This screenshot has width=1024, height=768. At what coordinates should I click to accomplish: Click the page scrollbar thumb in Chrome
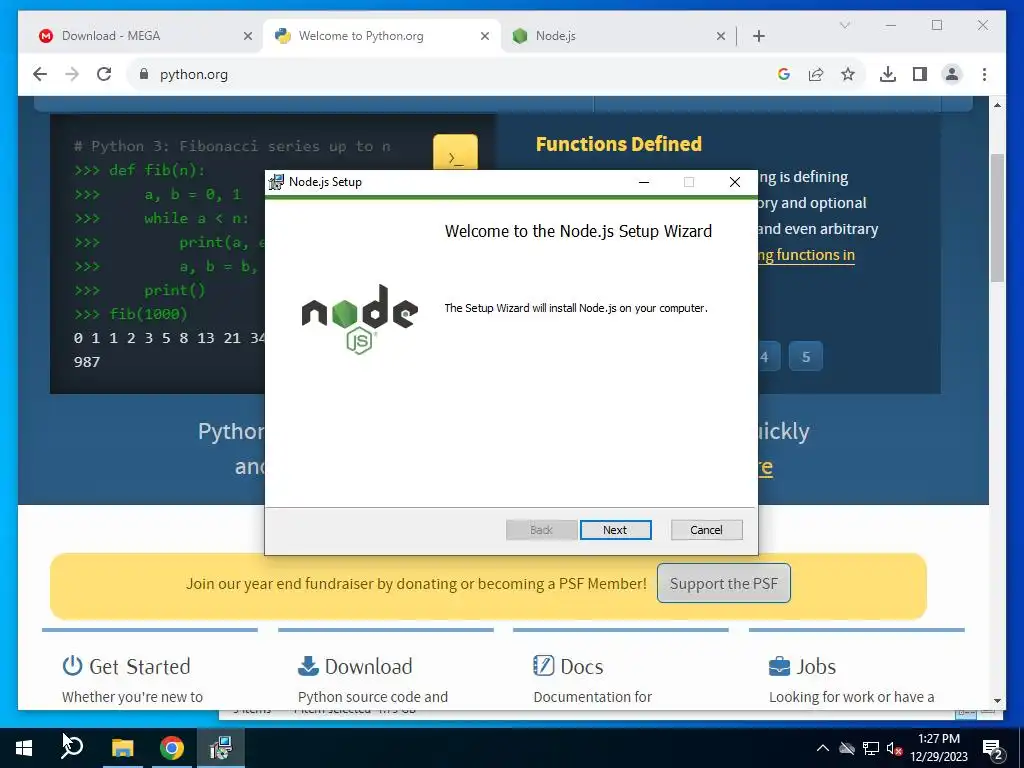click(x=997, y=218)
